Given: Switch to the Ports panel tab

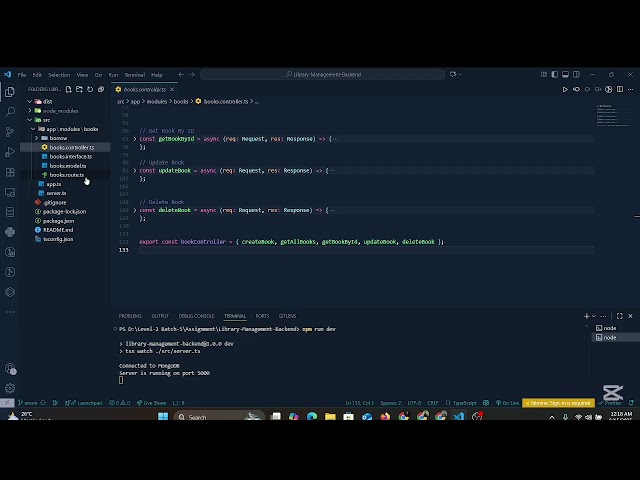Looking at the screenshot, I should coord(262,316).
